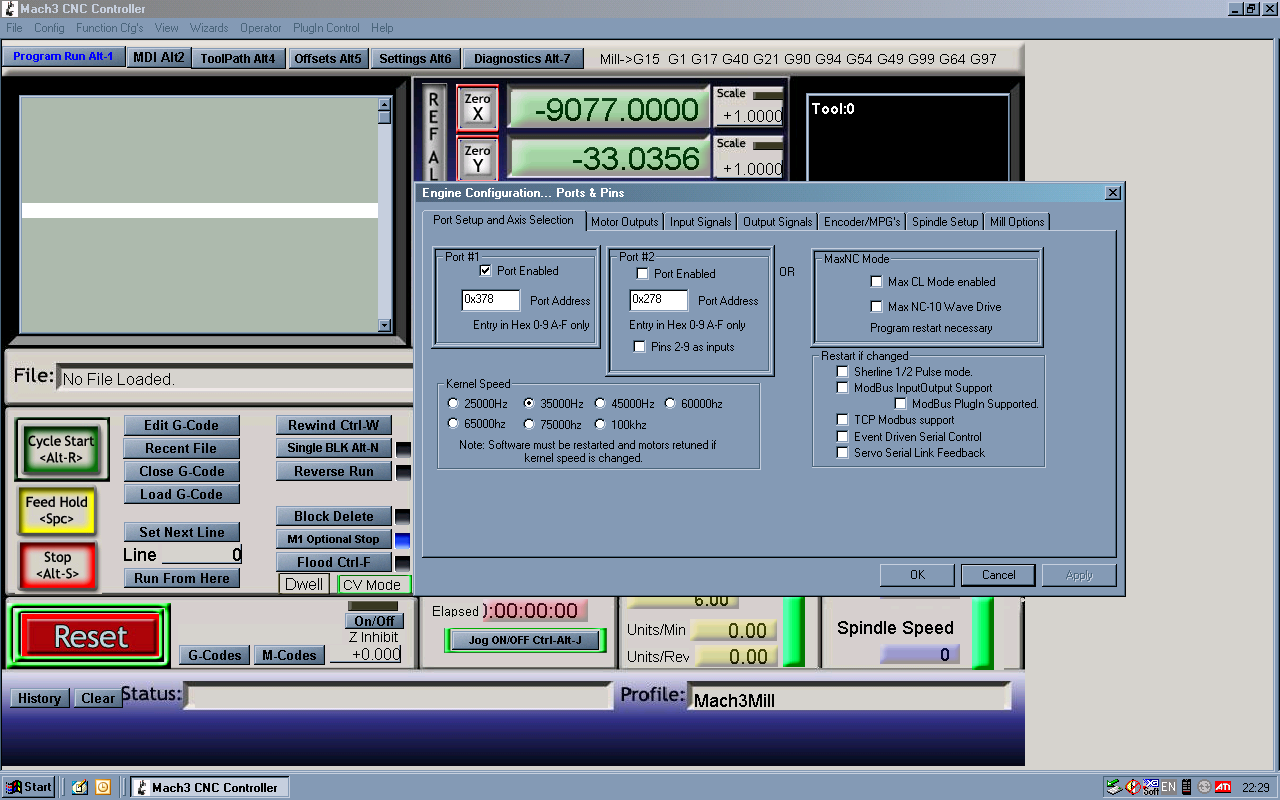Open the Spindle Setup tab
Screen dimensions: 1280x800
(944, 222)
